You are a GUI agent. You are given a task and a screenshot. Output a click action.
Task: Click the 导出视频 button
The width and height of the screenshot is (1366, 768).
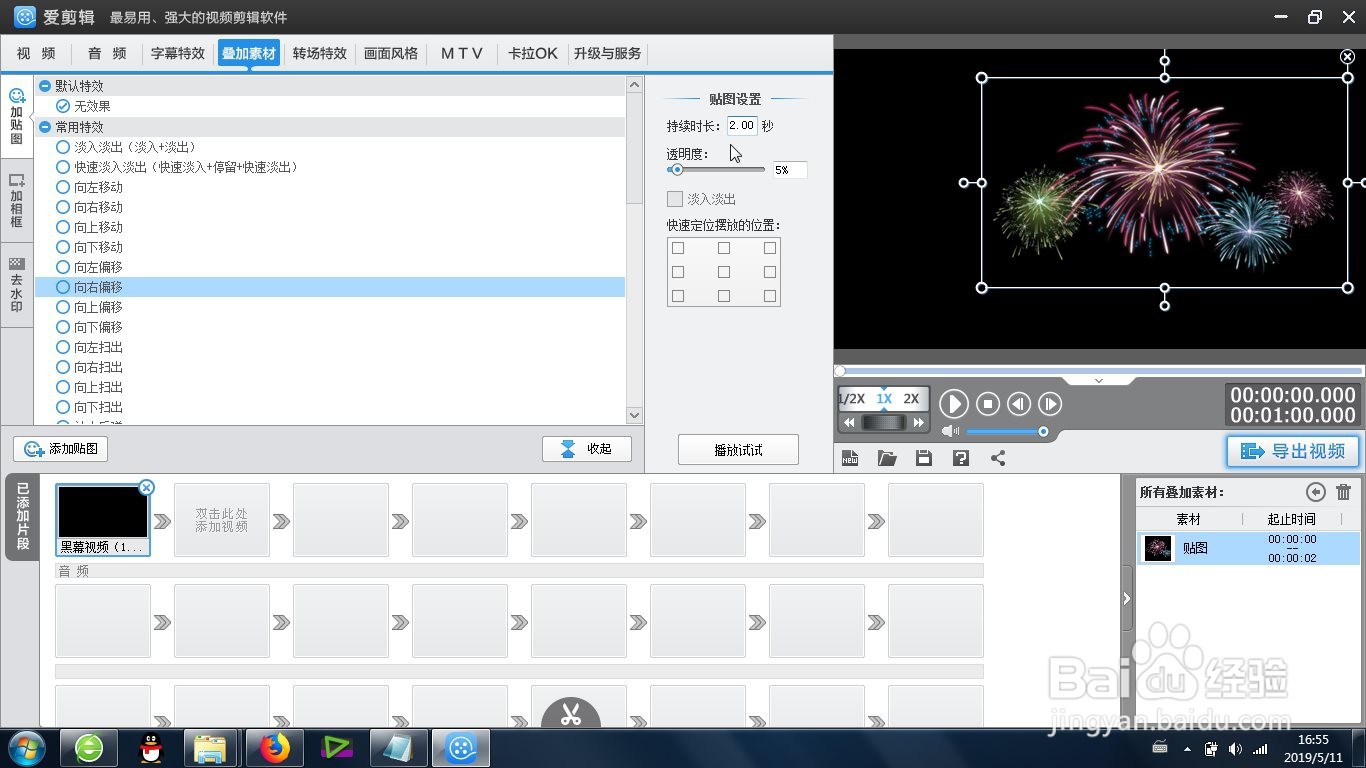[1293, 451]
